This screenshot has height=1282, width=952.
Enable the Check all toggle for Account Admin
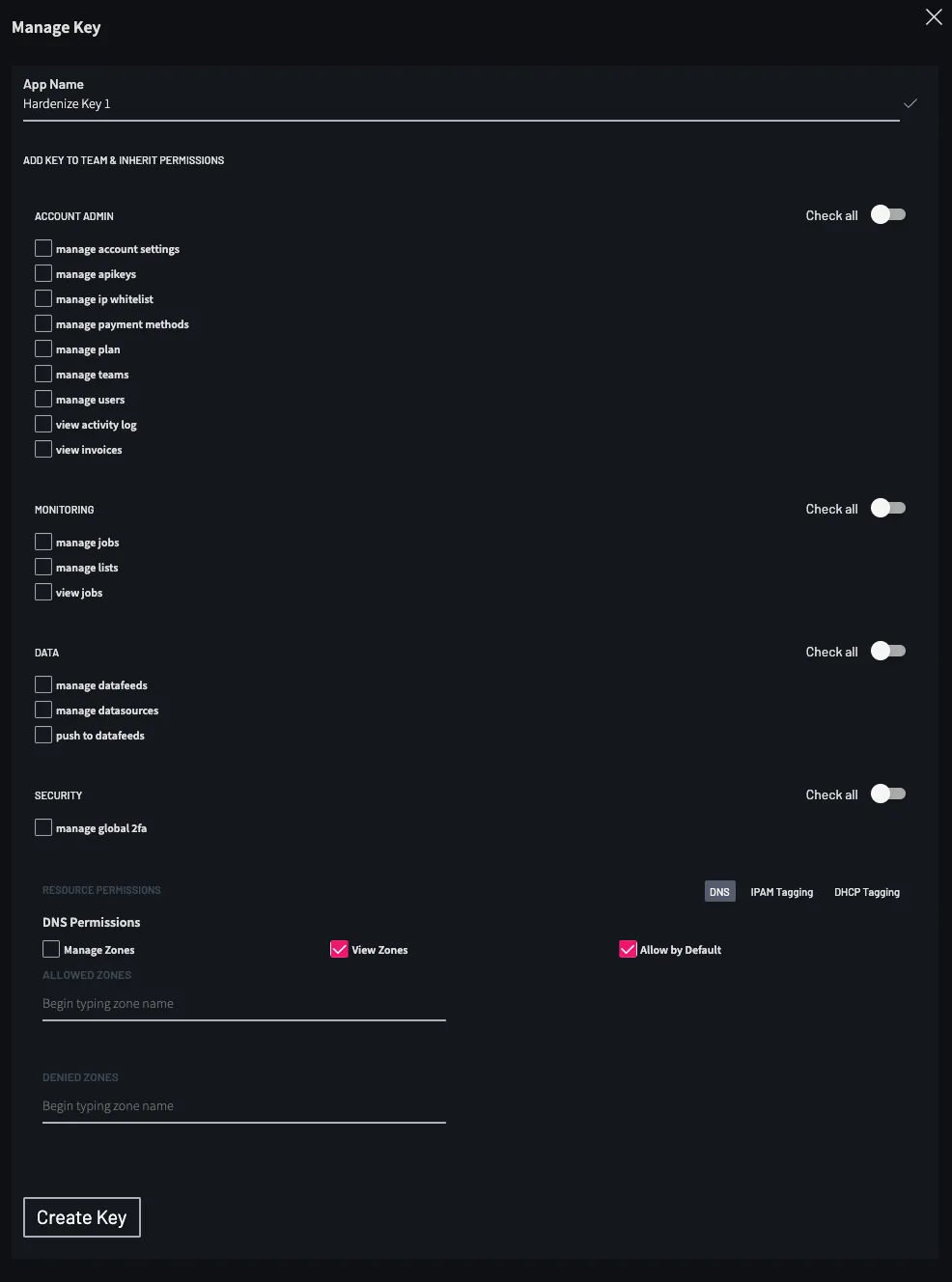886,214
